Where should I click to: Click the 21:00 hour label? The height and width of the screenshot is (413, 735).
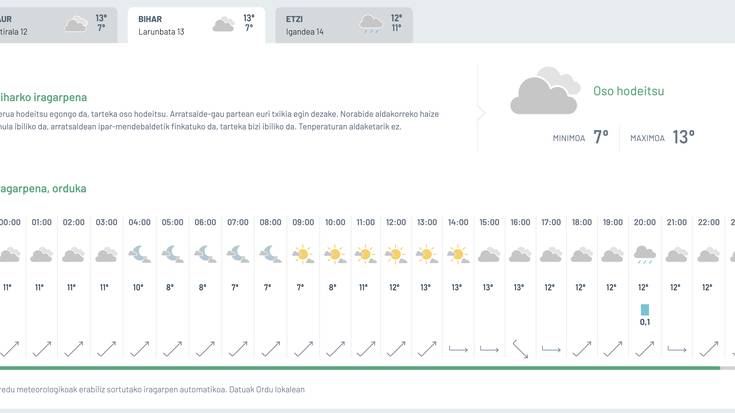pyautogui.click(x=676, y=222)
